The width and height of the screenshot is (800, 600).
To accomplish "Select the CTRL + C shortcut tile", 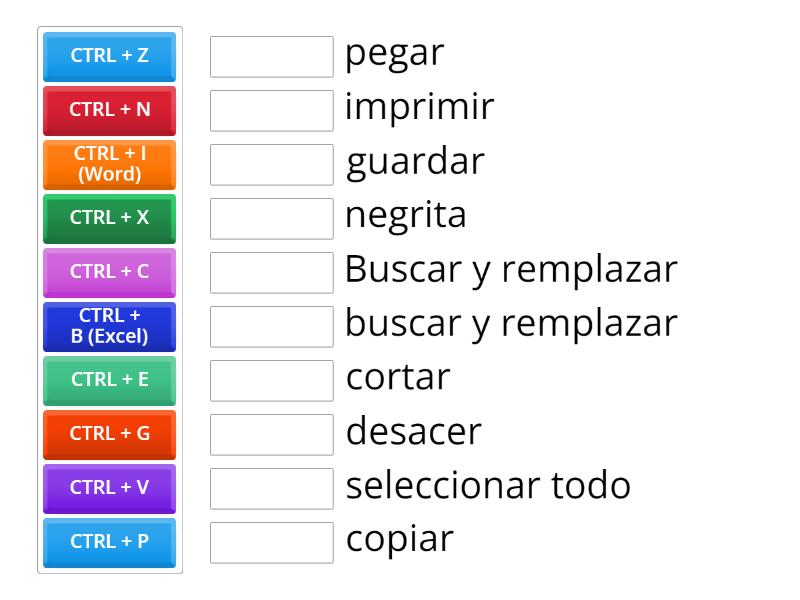I will tap(108, 272).
